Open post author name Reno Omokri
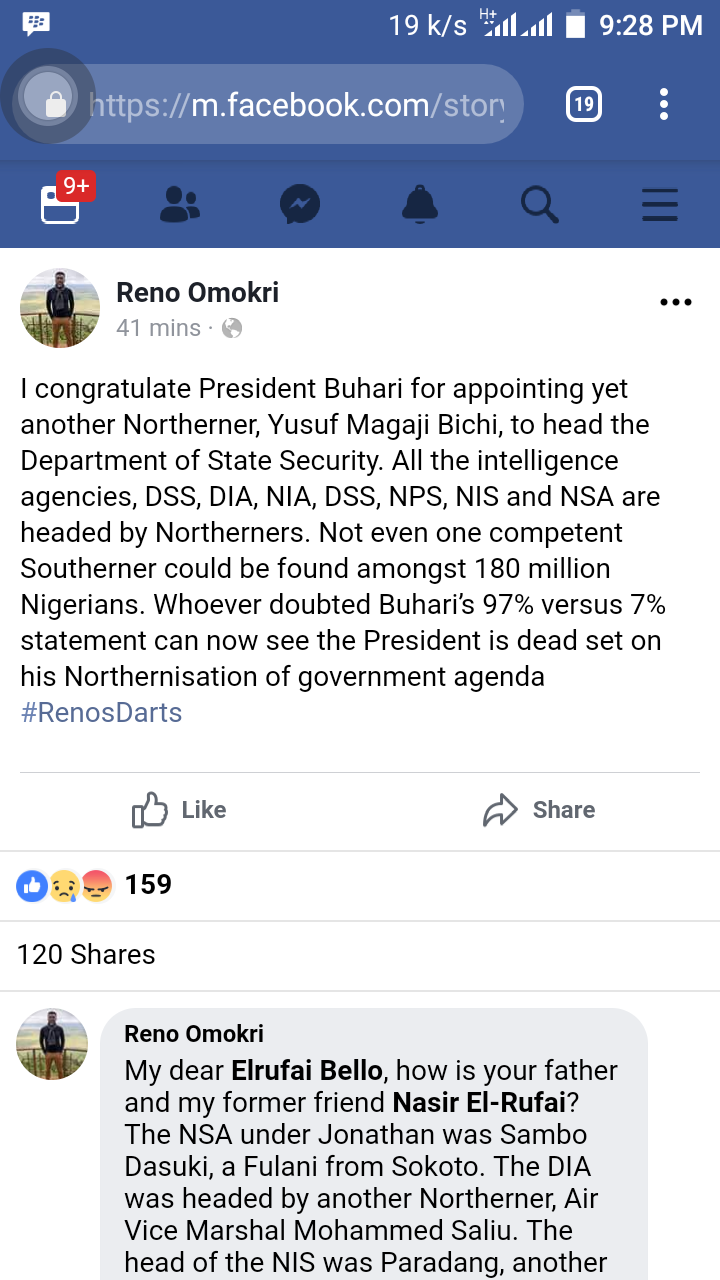Screen dimensions: 720x1280 pos(198,292)
